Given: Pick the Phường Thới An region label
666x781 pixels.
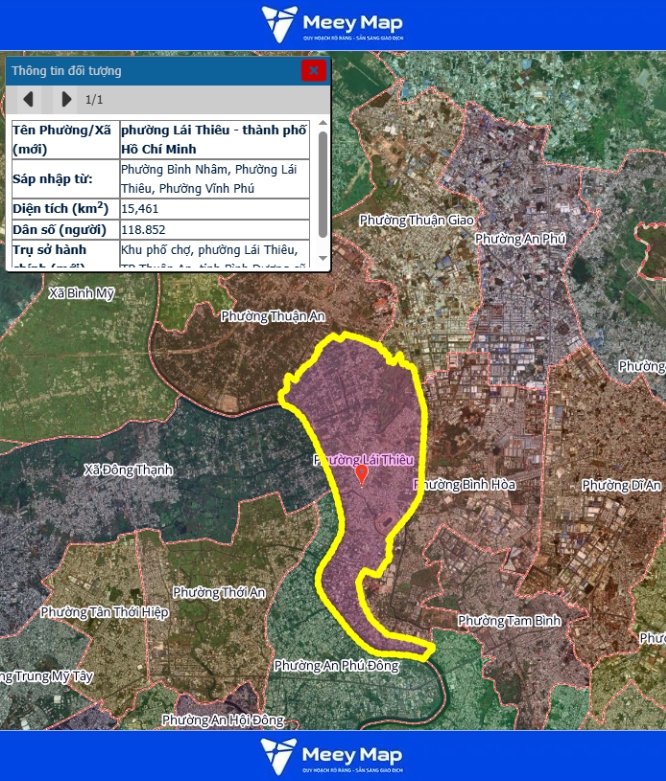Looking at the screenshot, I should point(225,593).
